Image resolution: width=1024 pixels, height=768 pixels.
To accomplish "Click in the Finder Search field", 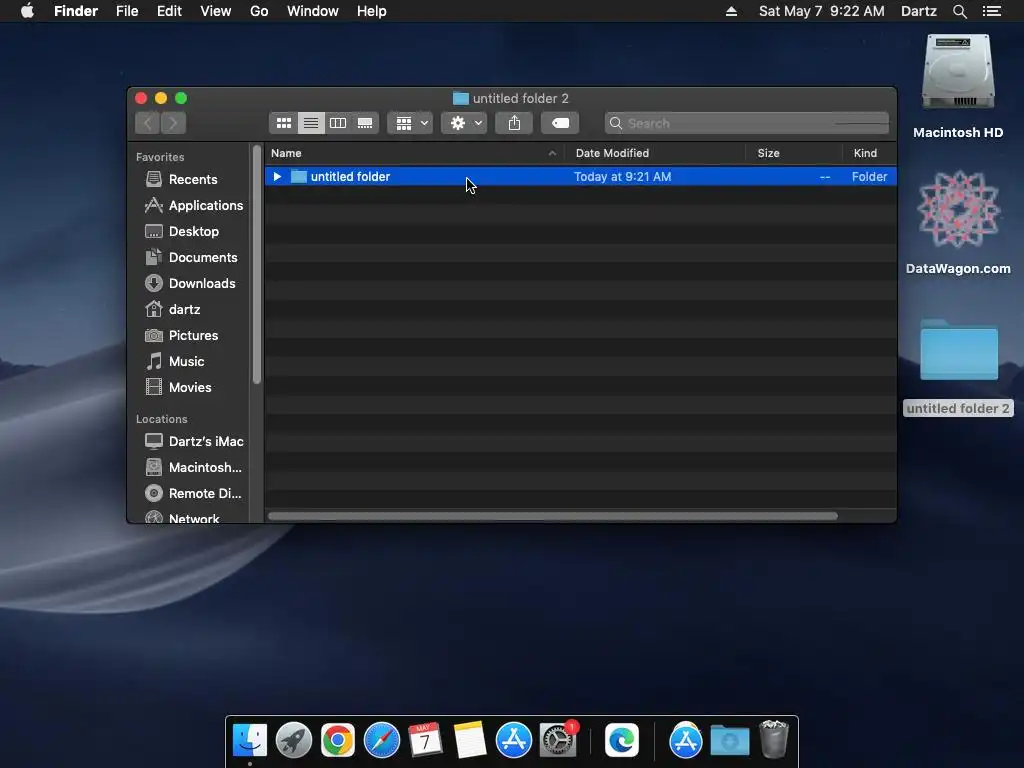I will [746, 123].
